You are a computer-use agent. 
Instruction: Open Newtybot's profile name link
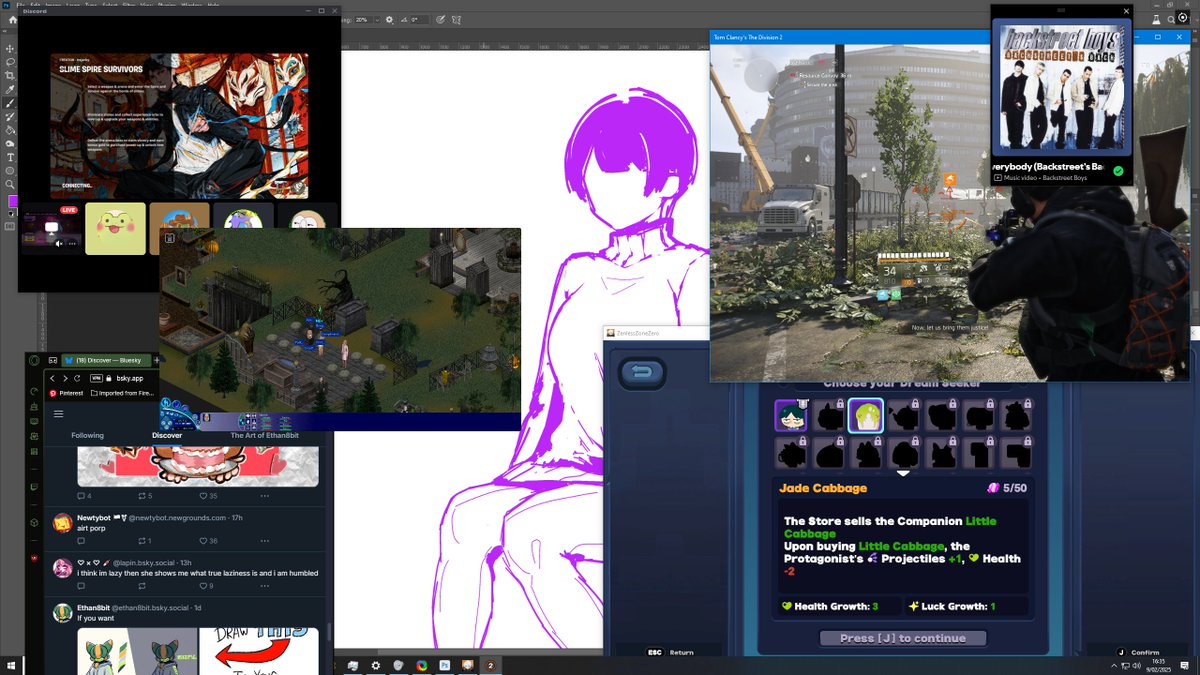coord(93,518)
